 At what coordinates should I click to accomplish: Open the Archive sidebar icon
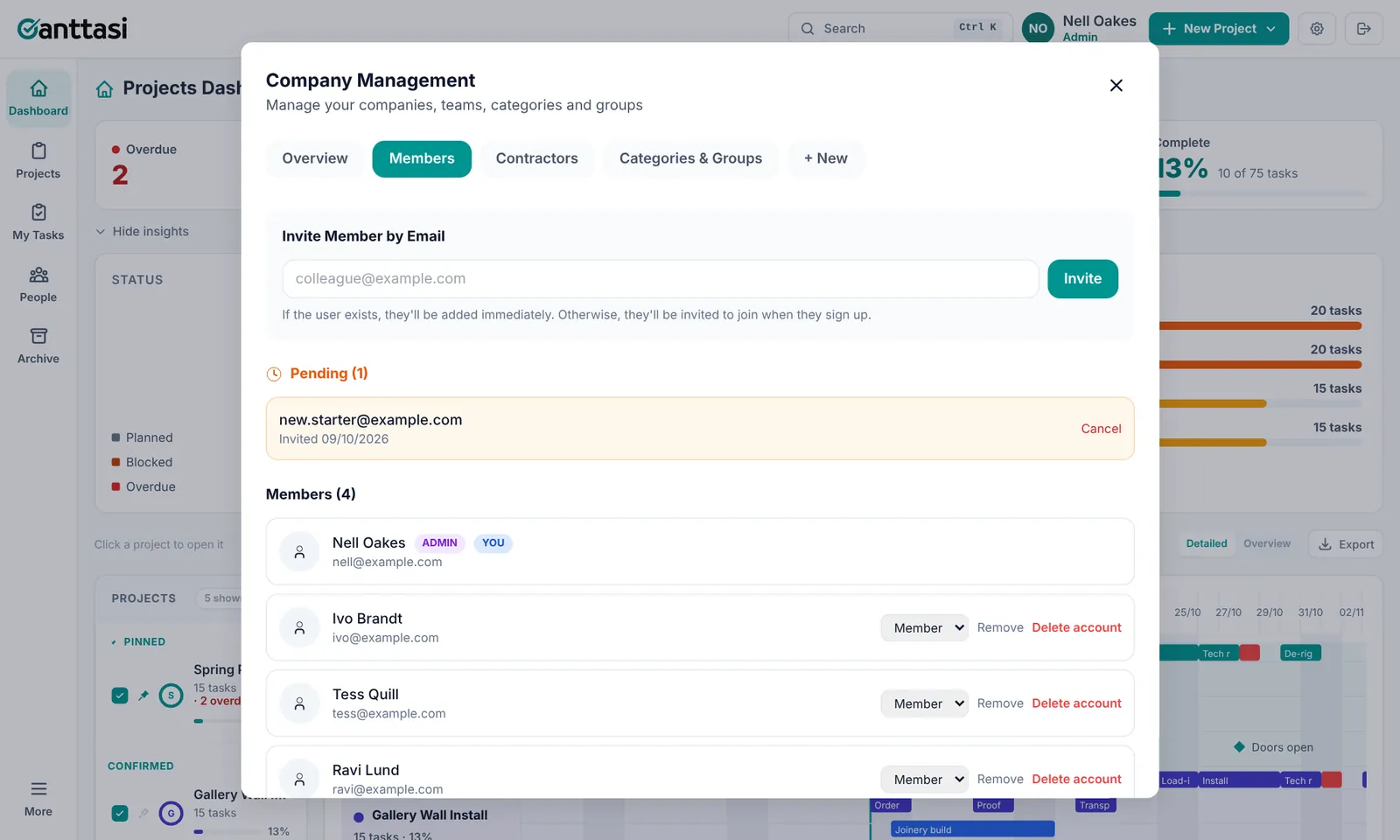pyautogui.click(x=38, y=346)
